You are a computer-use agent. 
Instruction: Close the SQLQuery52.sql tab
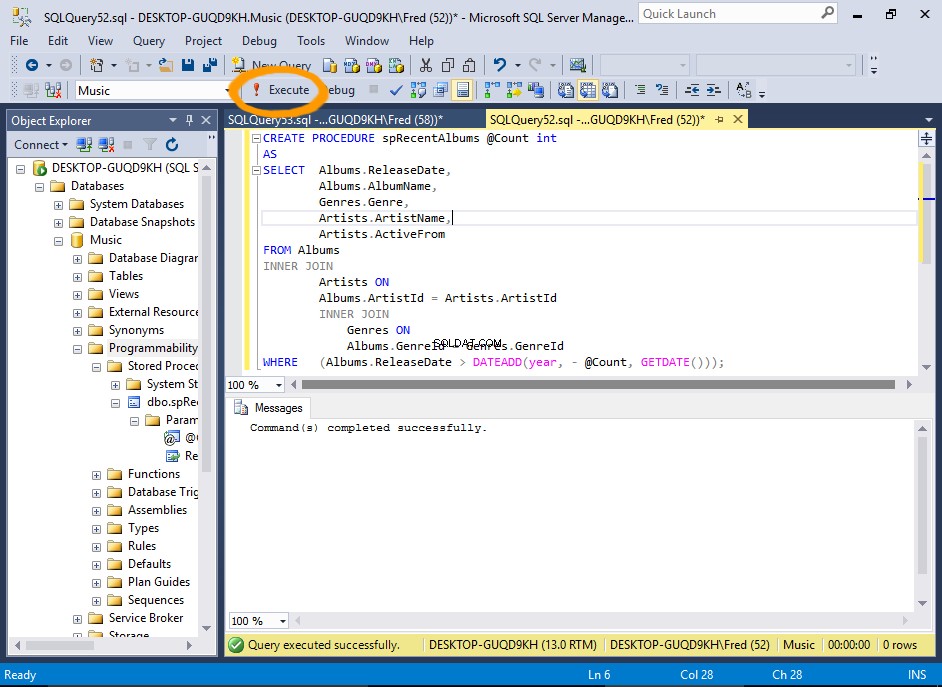click(x=738, y=120)
